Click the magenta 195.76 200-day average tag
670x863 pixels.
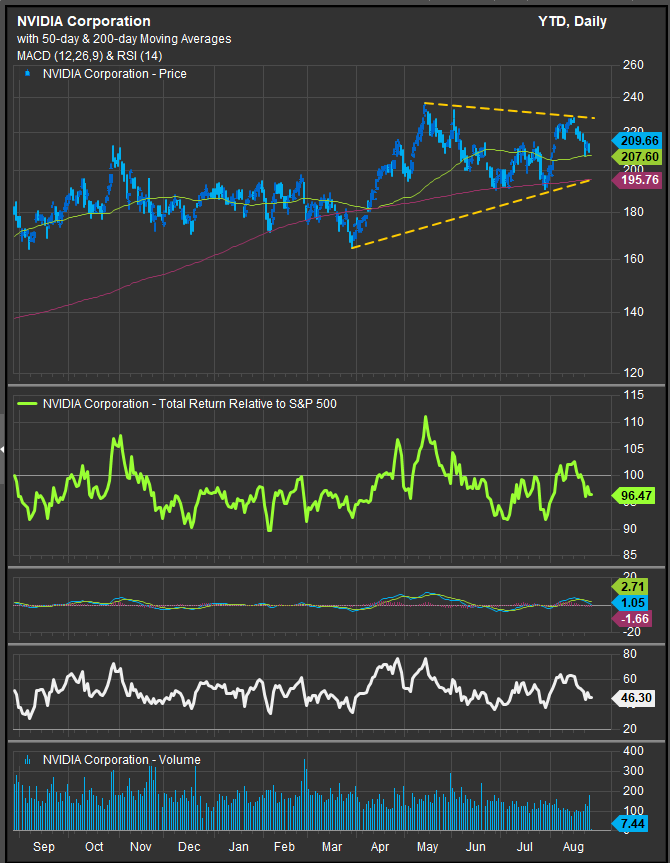tap(636, 180)
